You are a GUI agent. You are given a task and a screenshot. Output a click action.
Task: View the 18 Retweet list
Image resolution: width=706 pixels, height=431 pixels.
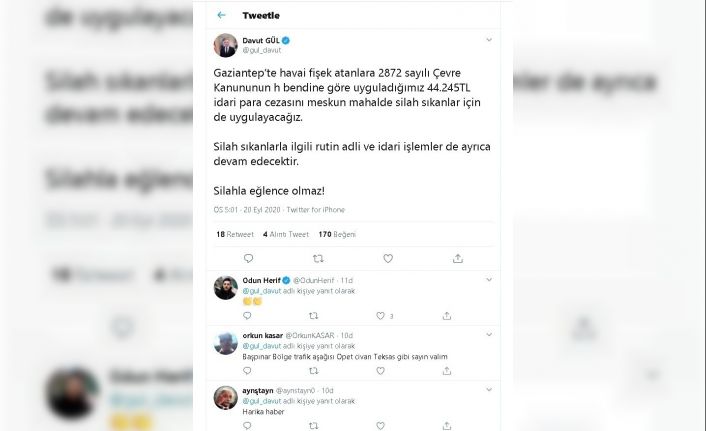coord(235,234)
